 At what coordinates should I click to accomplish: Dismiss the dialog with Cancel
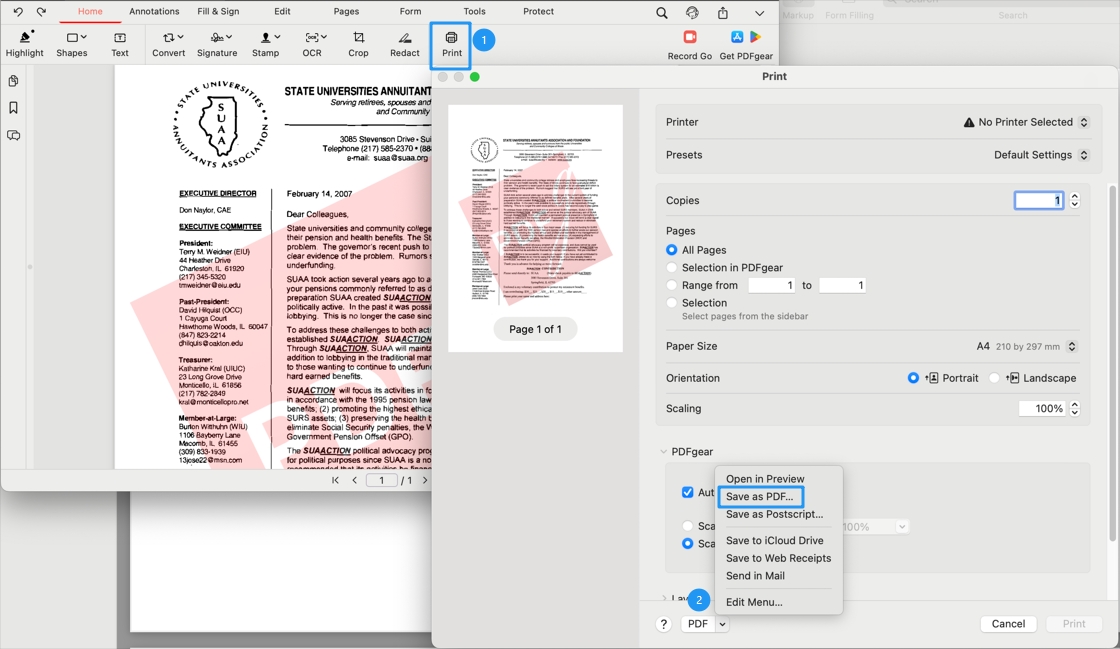1008,623
